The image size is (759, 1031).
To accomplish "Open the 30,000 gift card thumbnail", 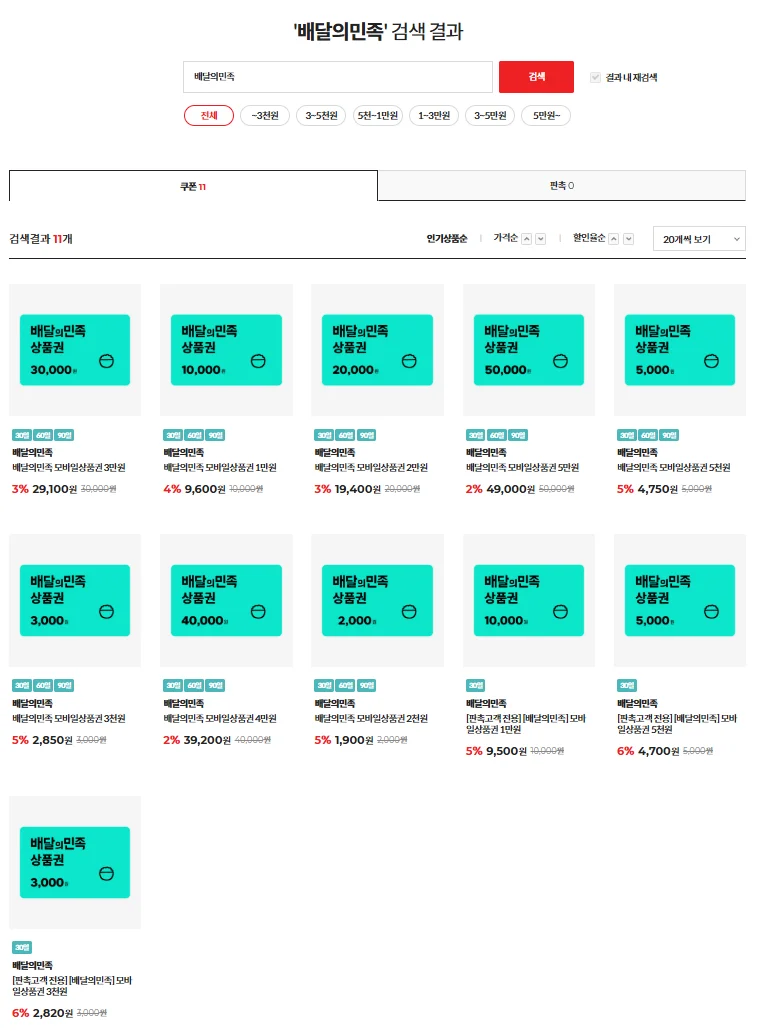I will pos(75,350).
